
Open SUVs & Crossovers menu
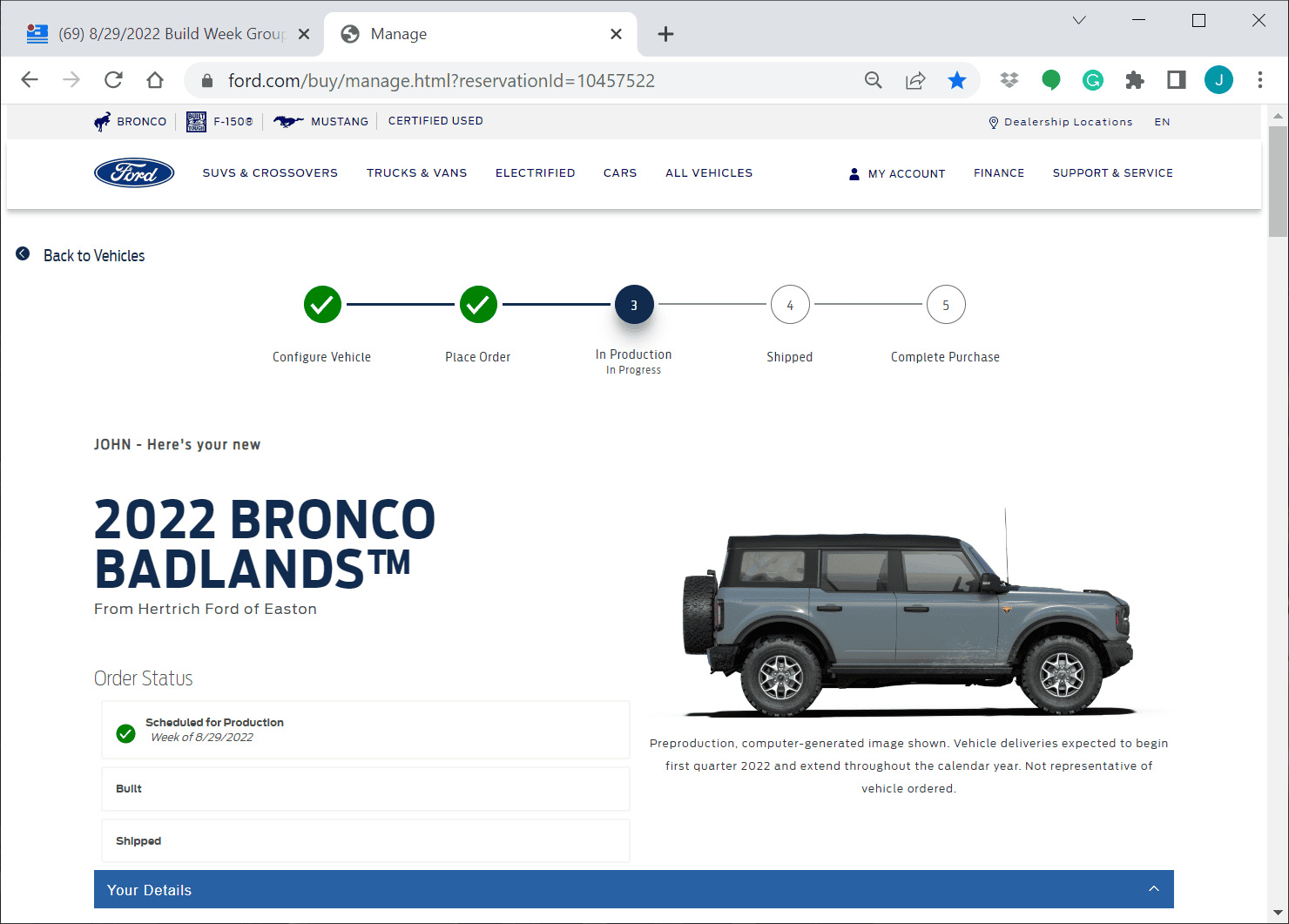pos(270,173)
